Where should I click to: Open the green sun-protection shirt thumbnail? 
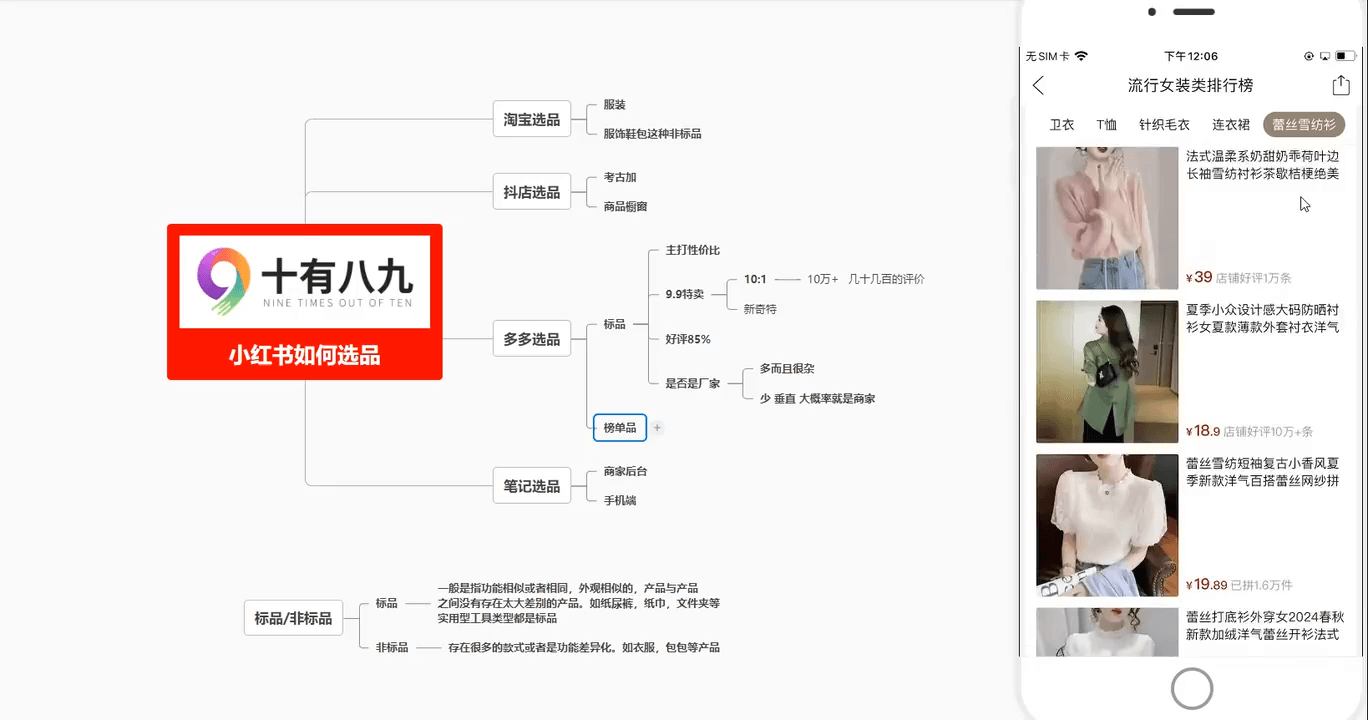pos(1107,372)
